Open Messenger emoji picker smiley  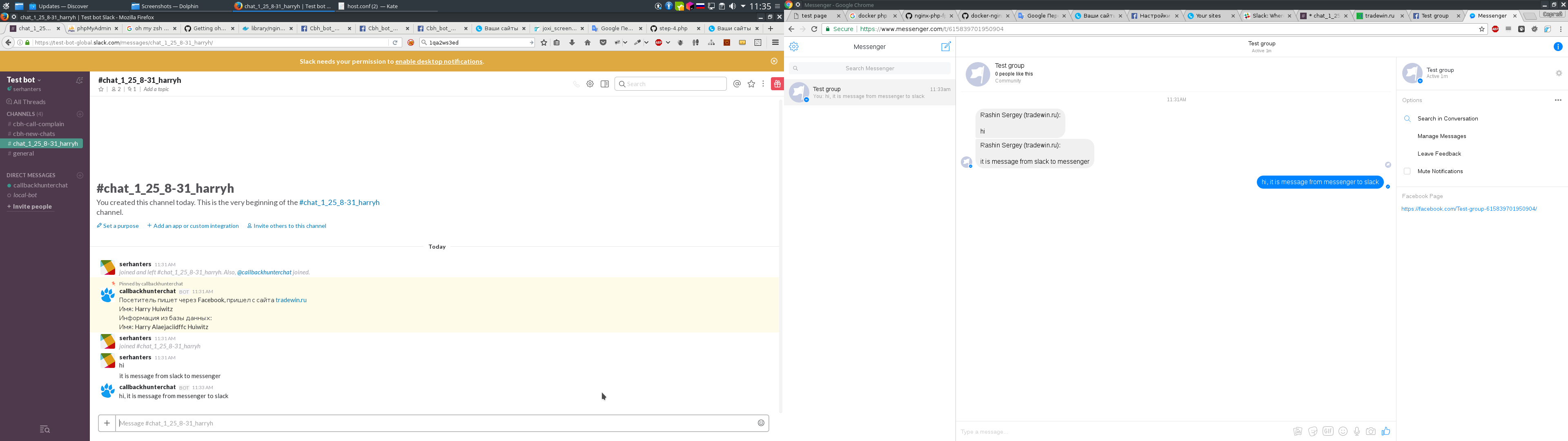(x=1343, y=431)
